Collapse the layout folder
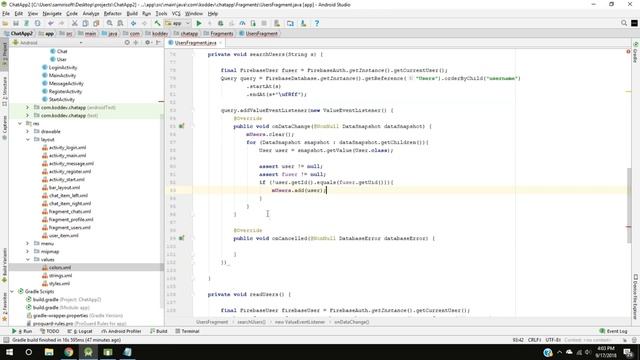Image resolution: width=640 pixels, height=360 pixels. (x=27, y=140)
